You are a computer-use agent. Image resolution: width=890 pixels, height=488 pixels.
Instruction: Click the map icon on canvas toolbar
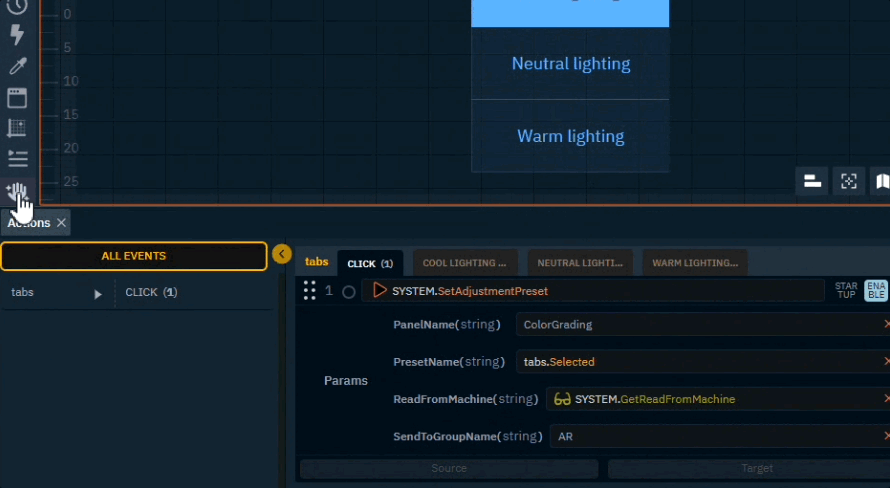(882, 181)
